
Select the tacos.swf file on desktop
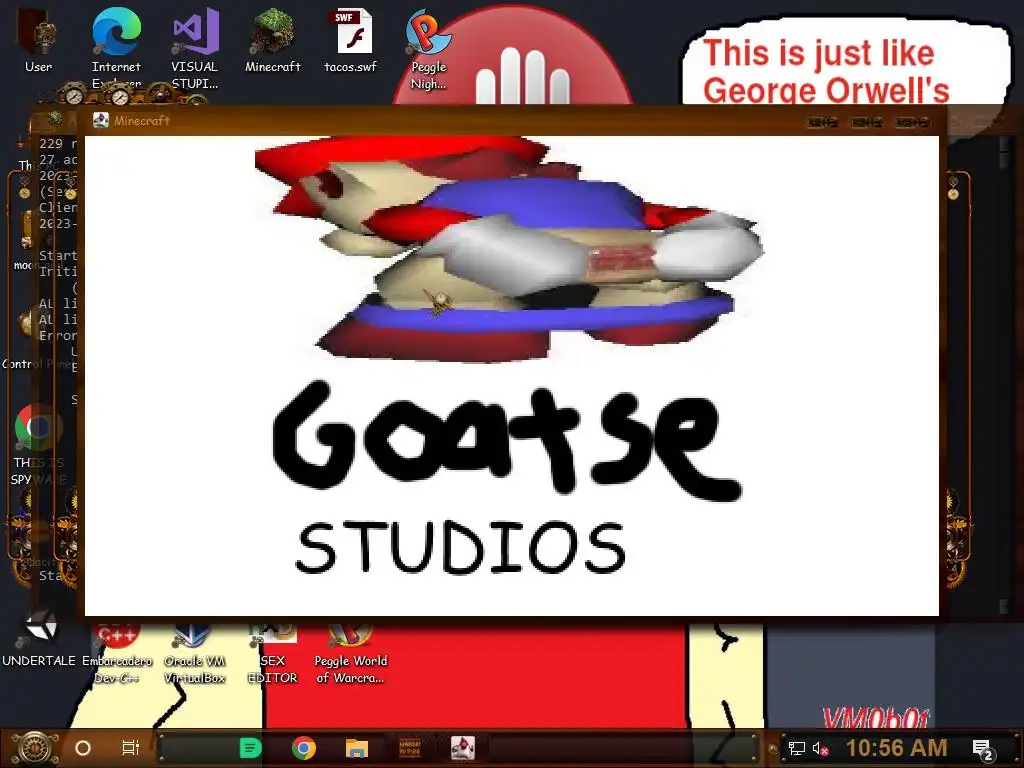351,40
